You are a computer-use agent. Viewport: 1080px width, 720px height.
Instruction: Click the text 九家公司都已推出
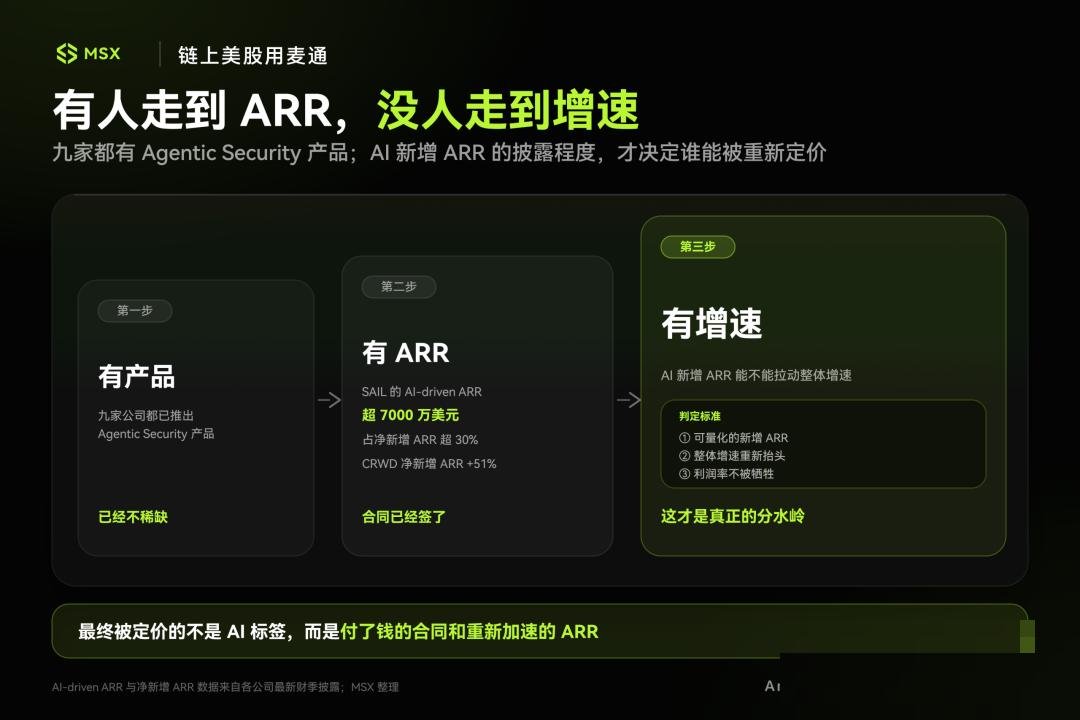pyautogui.click(x=146, y=415)
